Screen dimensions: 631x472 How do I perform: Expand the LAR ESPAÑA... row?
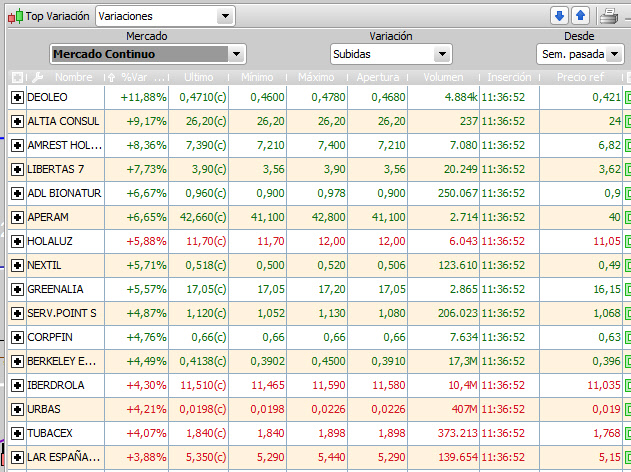17,458
